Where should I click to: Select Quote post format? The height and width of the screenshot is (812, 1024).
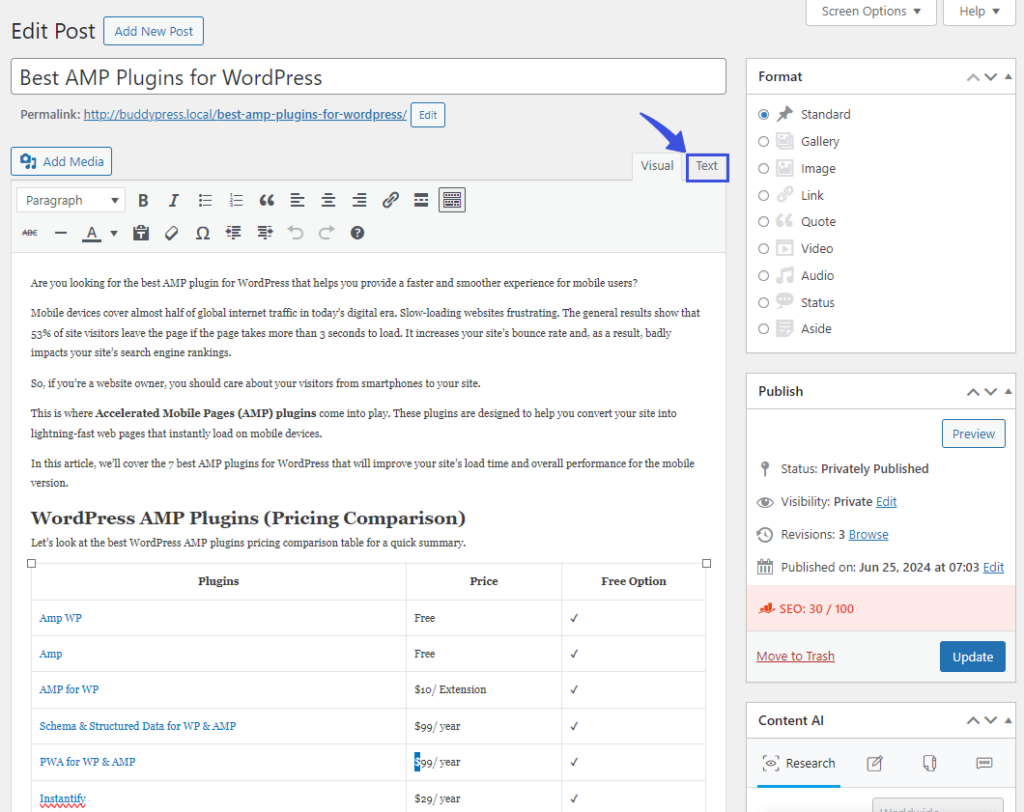pyautogui.click(x=763, y=221)
